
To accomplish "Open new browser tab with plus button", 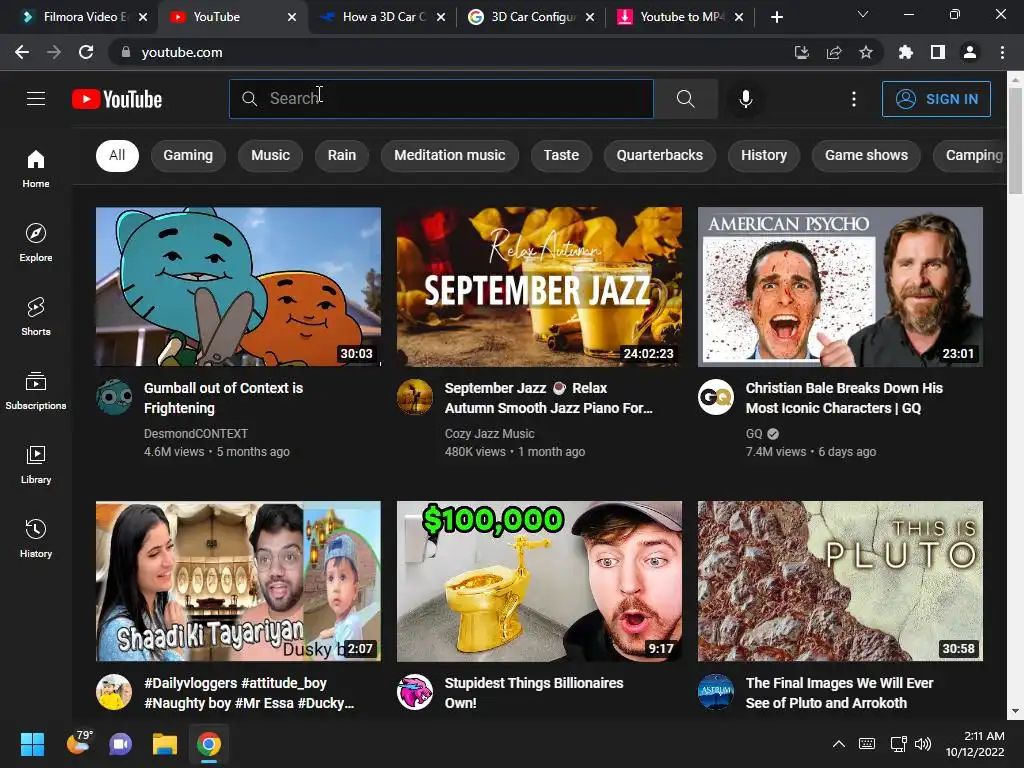I will (776, 17).
